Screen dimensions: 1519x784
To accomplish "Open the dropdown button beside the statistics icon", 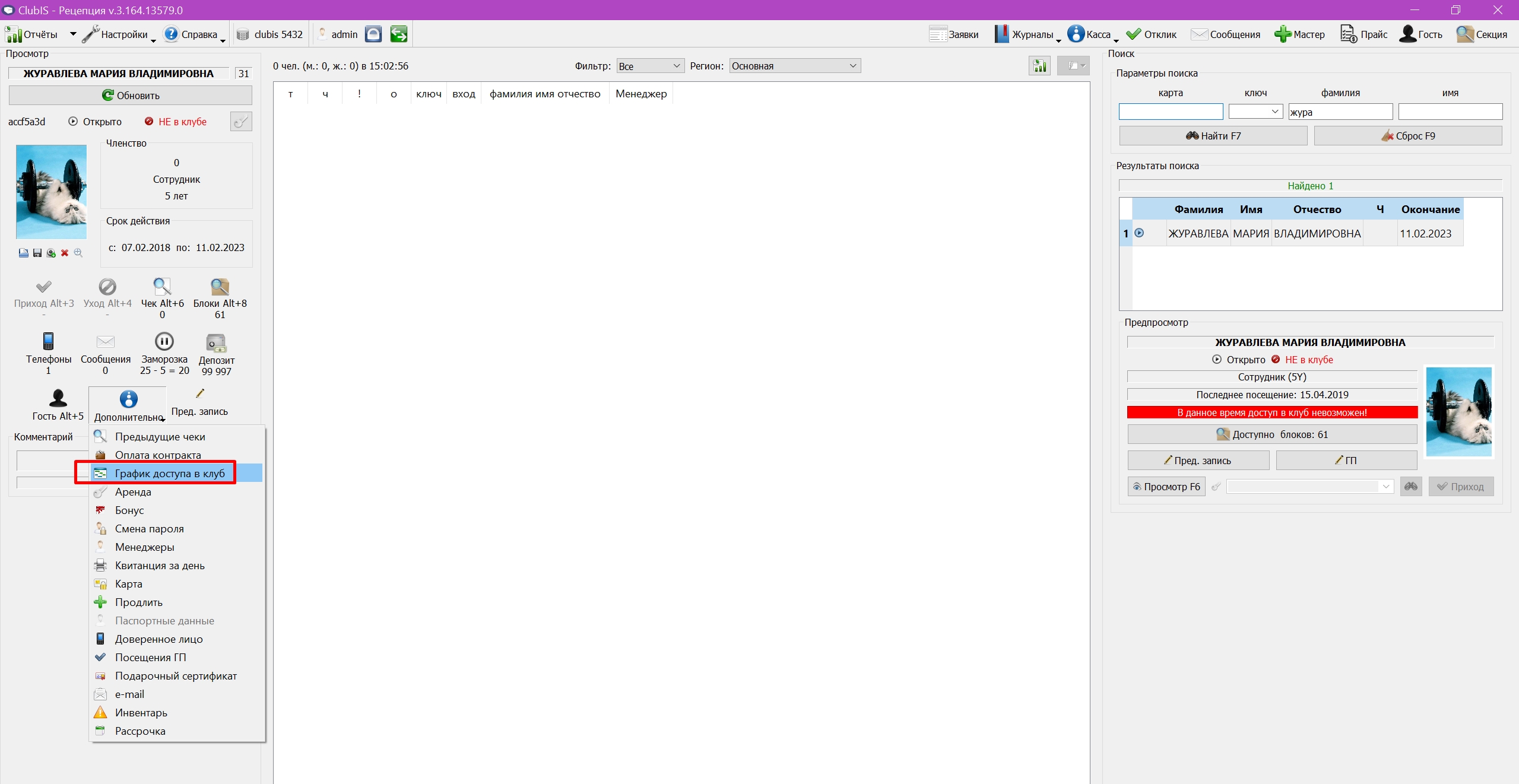I will point(1073,66).
